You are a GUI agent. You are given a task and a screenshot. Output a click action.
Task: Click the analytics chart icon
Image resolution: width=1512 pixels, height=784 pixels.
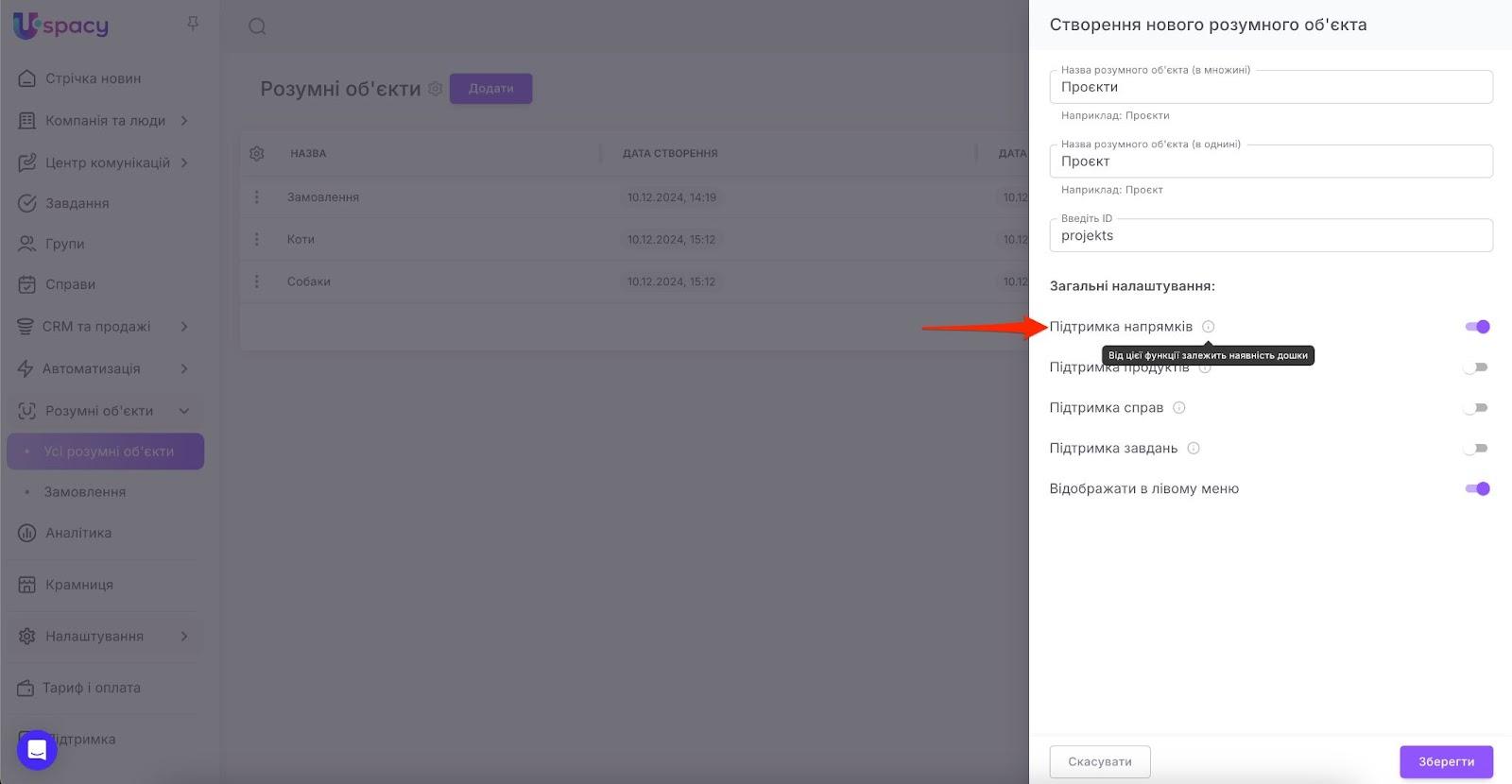pyautogui.click(x=27, y=533)
